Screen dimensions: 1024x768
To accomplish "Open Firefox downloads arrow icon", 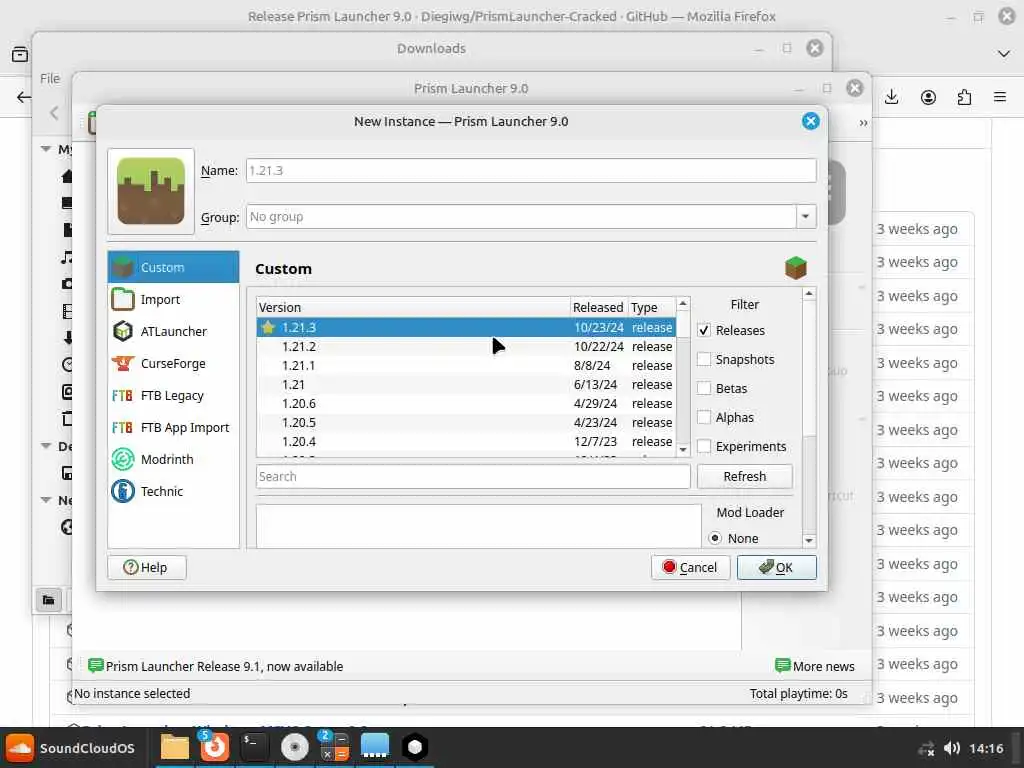I will point(891,97).
